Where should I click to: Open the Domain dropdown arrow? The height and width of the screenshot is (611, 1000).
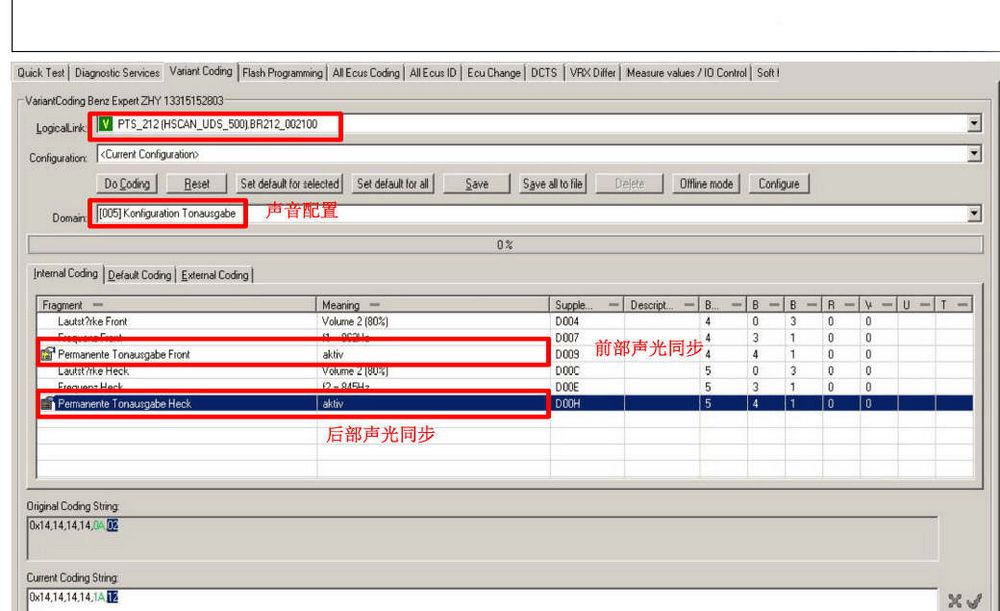point(975,215)
